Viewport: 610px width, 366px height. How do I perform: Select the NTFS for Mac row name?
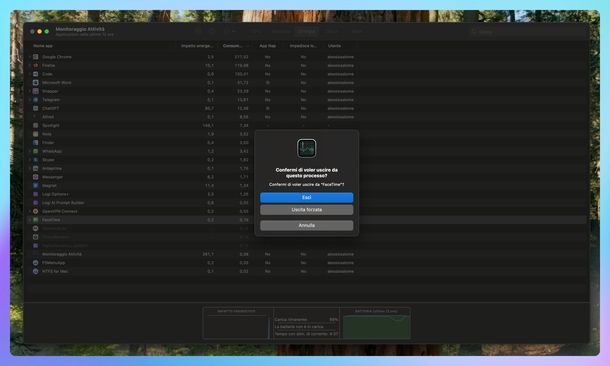pyautogui.click(x=55, y=271)
